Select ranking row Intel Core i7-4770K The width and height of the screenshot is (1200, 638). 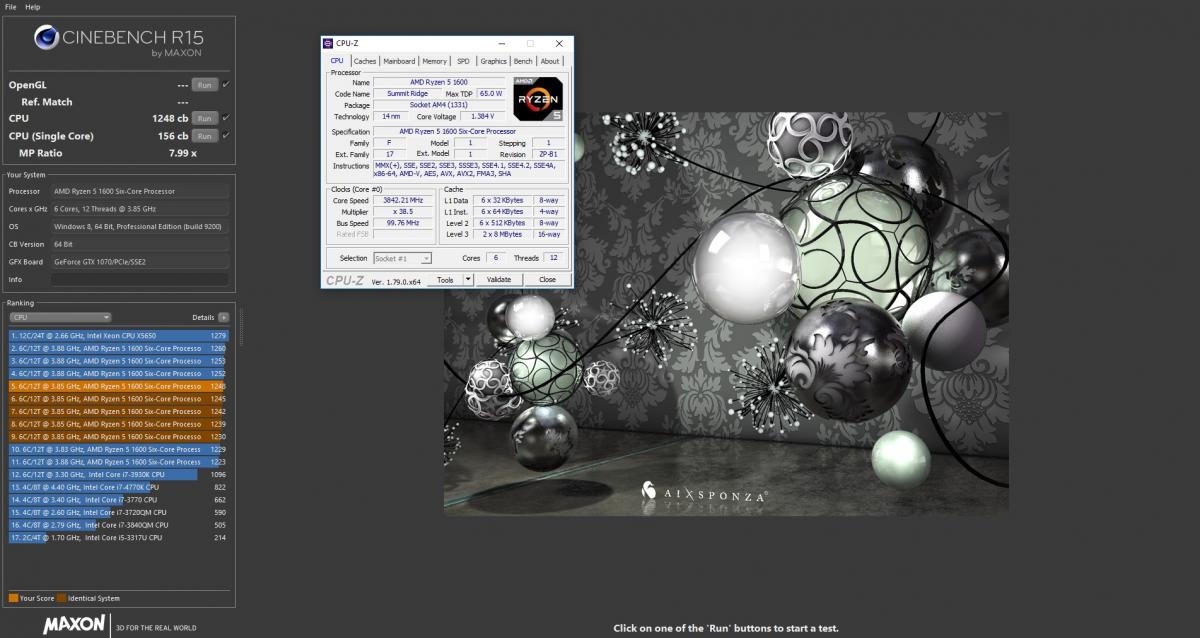pos(119,487)
